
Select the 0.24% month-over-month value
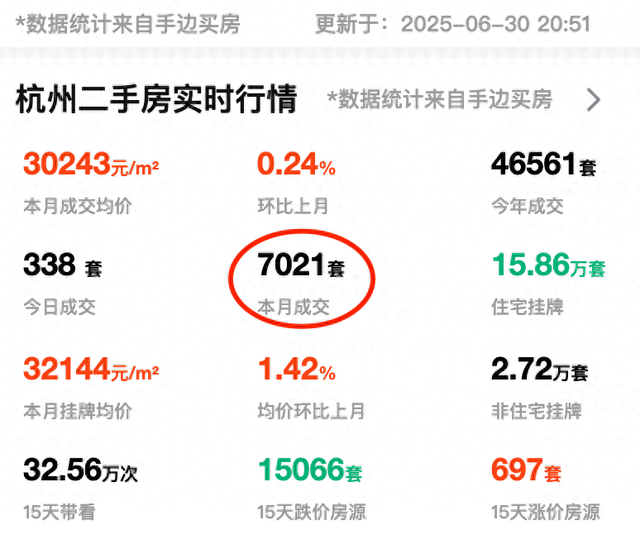296,164
